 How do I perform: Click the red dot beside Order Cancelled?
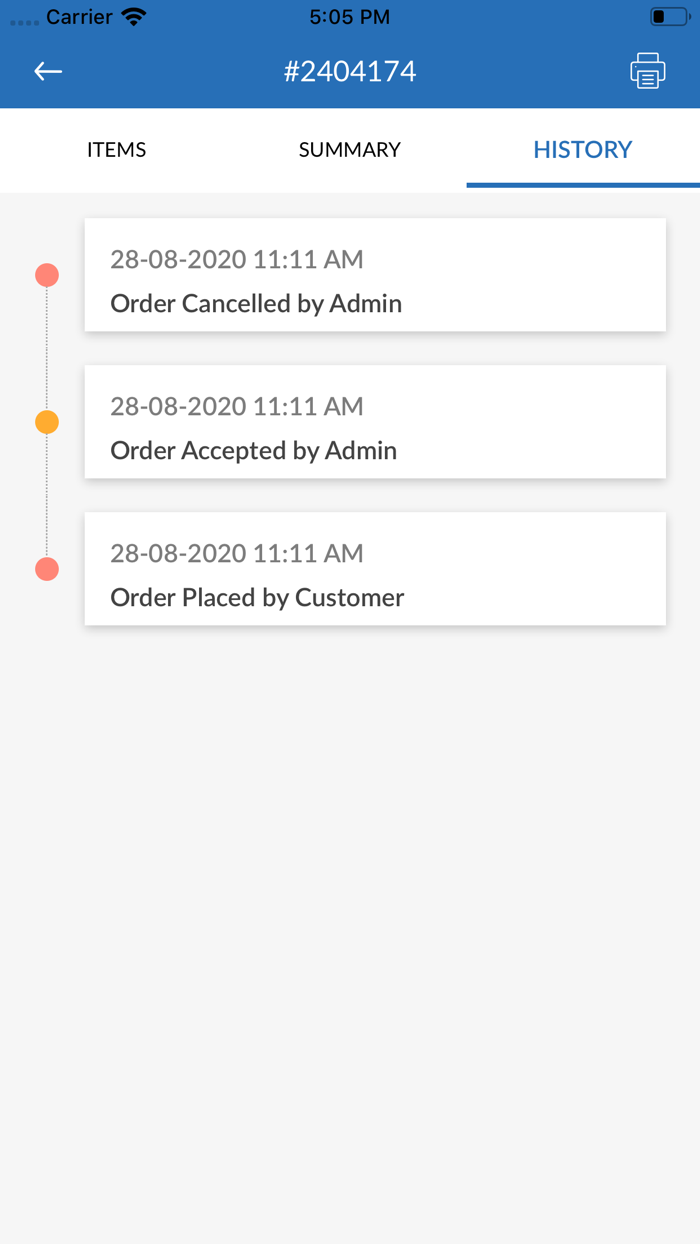[47, 275]
